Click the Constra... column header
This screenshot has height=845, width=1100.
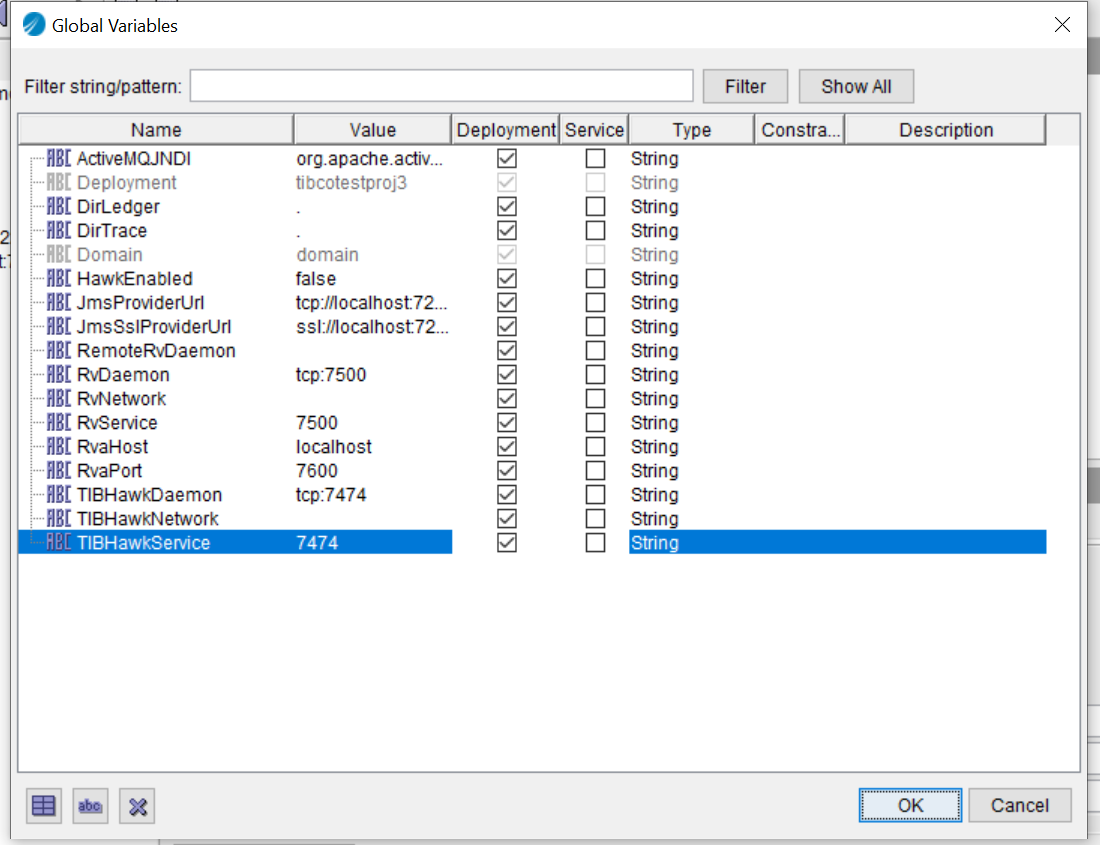click(800, 130)
